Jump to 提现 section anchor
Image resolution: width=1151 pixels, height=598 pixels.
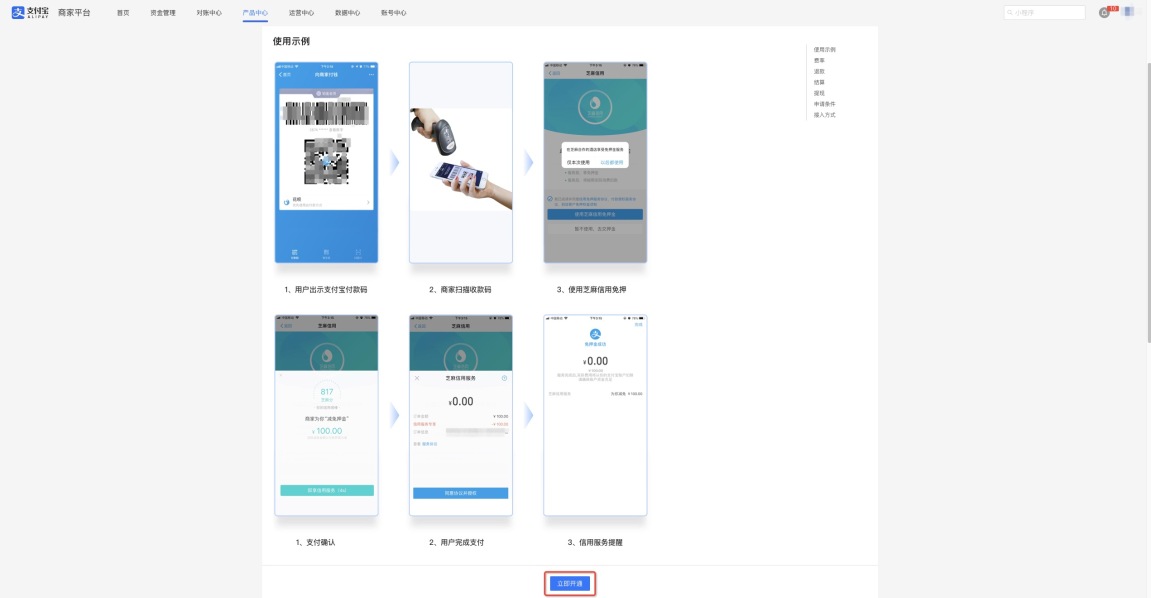819,93
